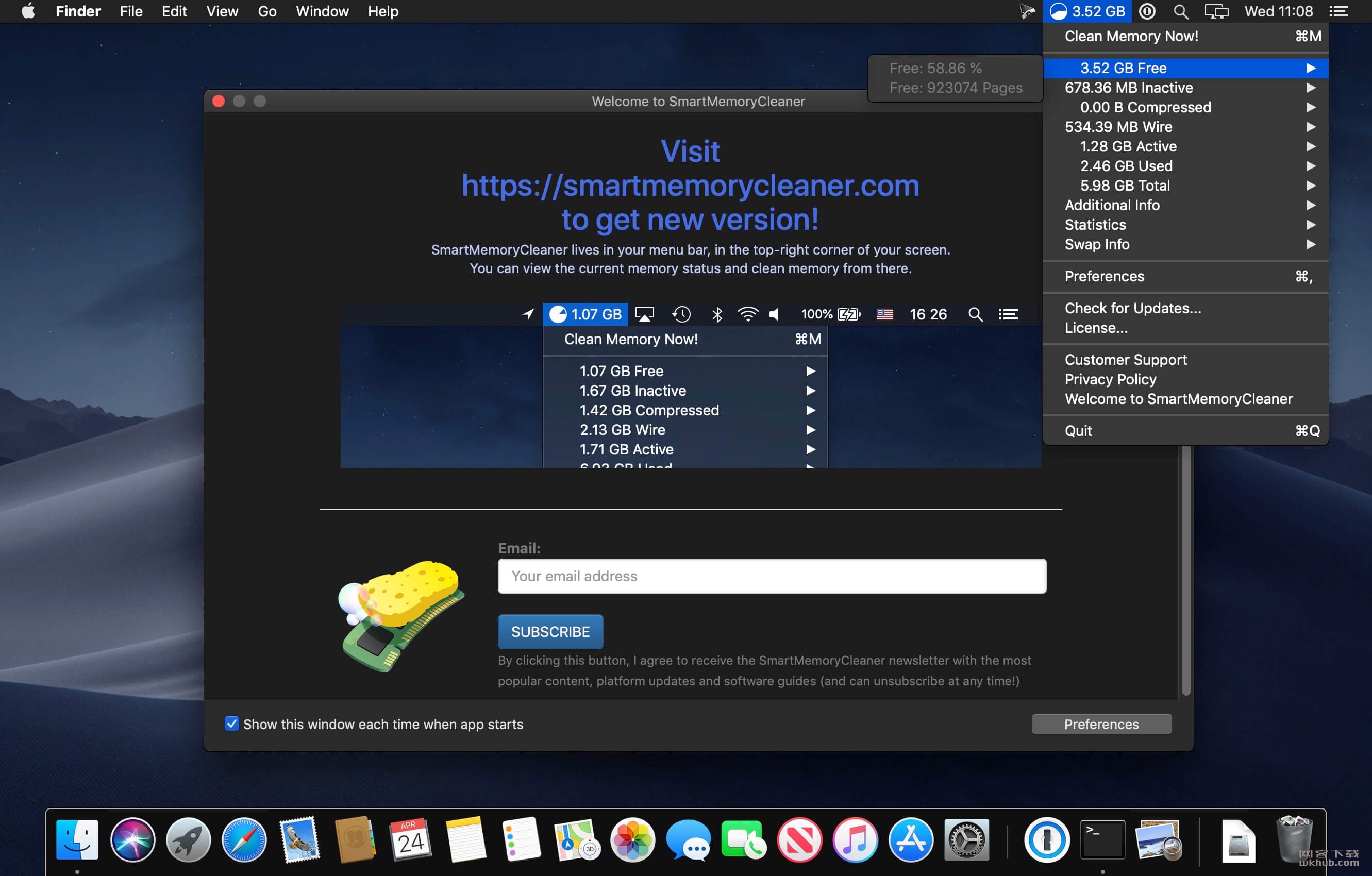Open Messages chat bubble icon

688,839
